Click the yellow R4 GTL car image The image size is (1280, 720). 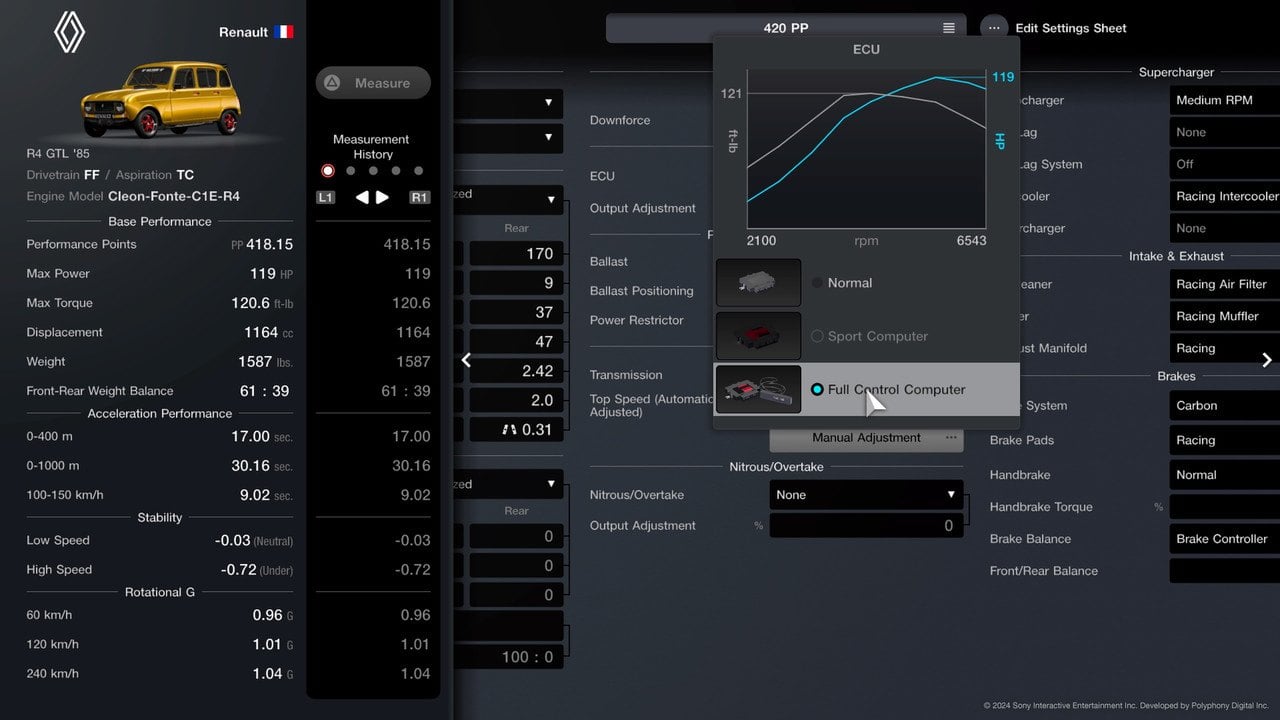(x=161, y=99)
